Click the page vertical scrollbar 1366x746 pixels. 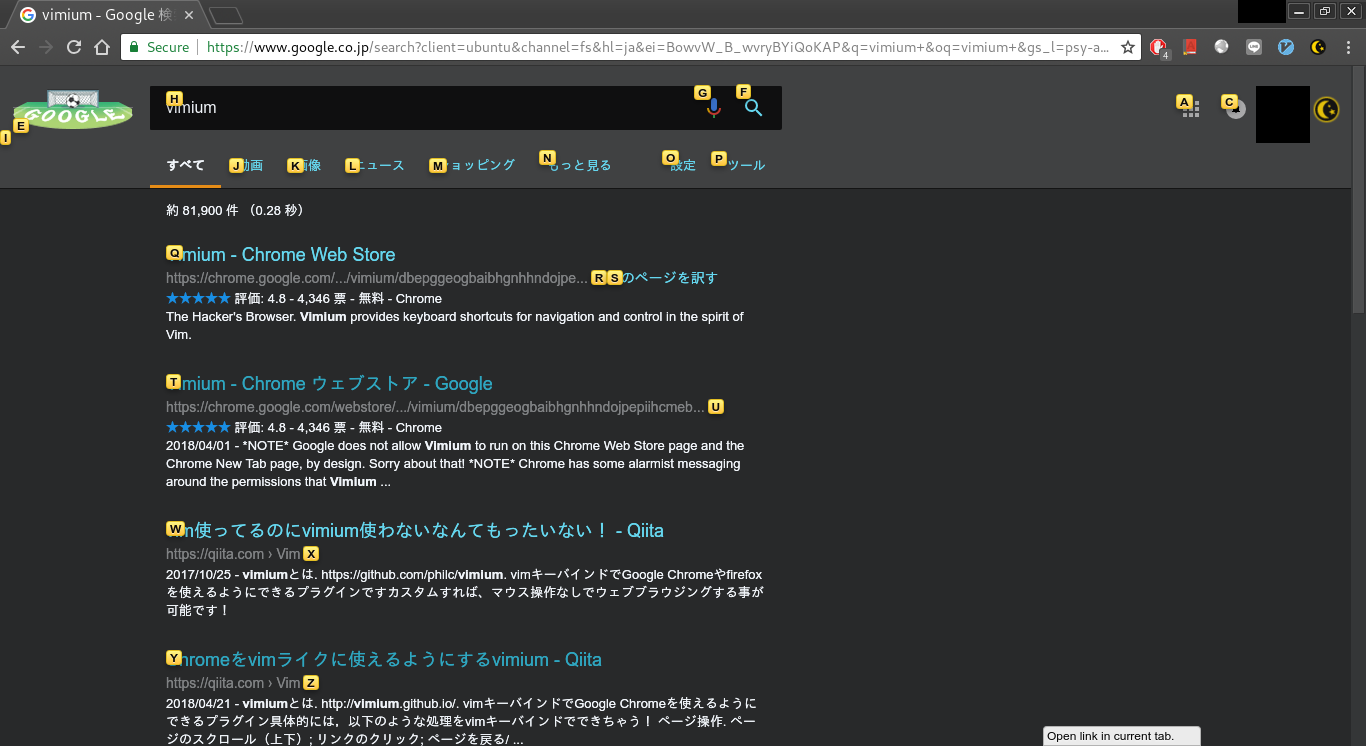[1358, 190]
